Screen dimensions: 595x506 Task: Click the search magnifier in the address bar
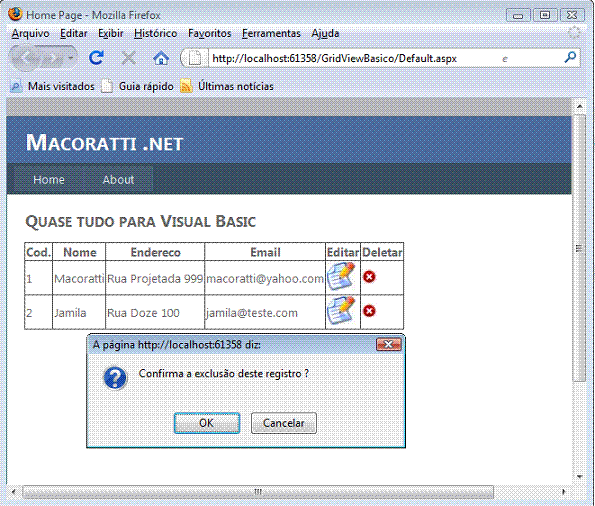(x=570, y=58)
